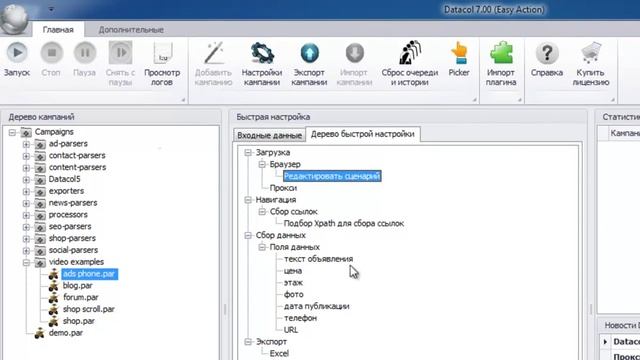
Task: Click the цена data field
Action: click(x=293, y=271)
